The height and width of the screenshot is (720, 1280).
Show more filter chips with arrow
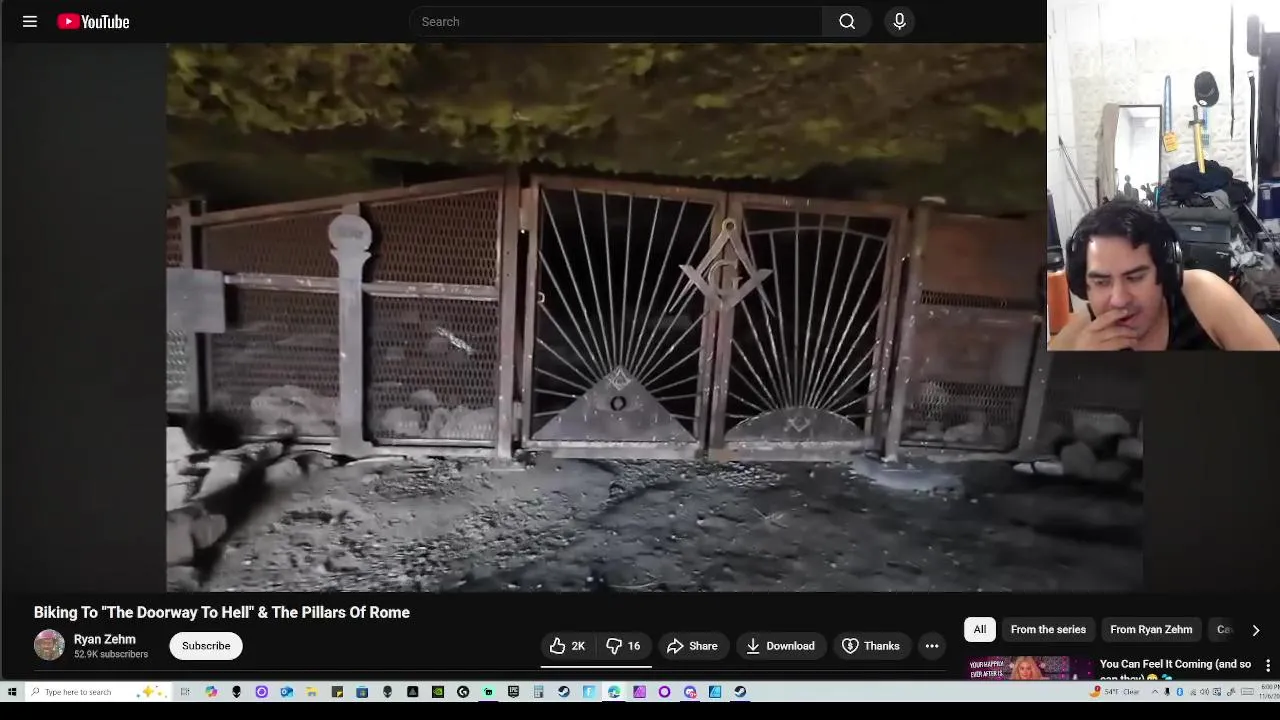(x=1256, y=630)
